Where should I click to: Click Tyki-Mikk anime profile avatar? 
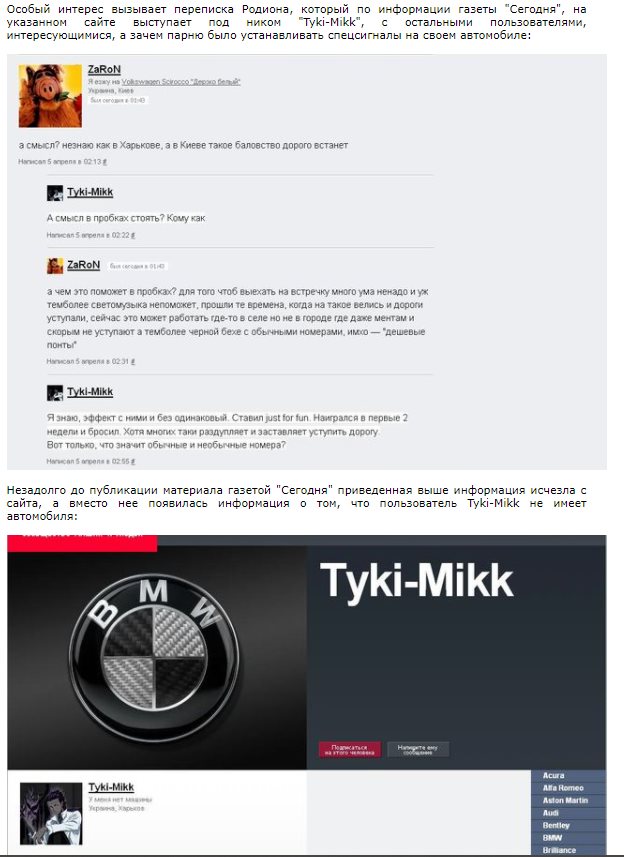click(x=51, y=813)
